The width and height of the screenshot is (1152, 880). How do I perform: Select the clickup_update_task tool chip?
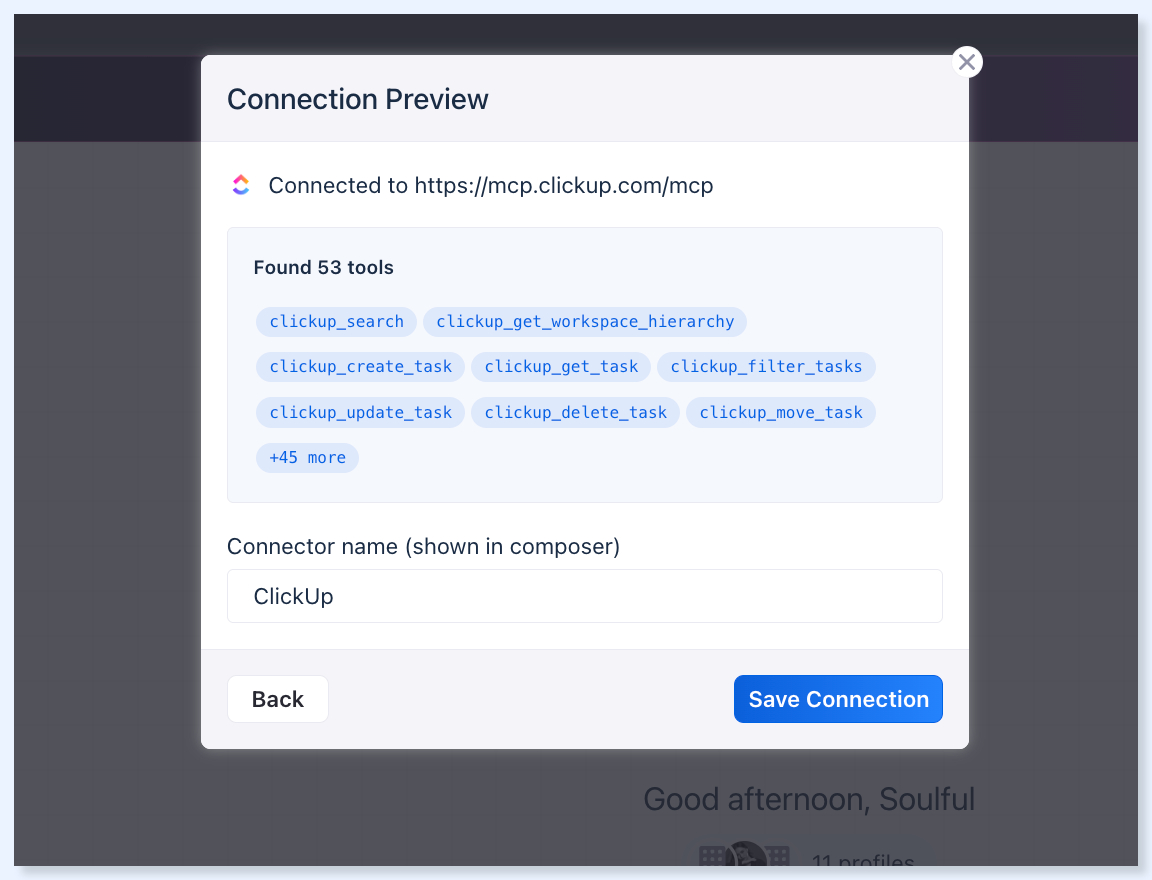point(360,413)
